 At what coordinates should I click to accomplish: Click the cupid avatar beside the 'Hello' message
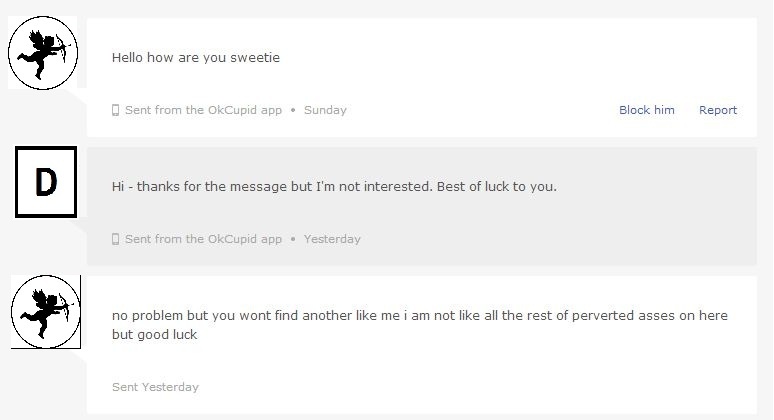pos(43,52)
